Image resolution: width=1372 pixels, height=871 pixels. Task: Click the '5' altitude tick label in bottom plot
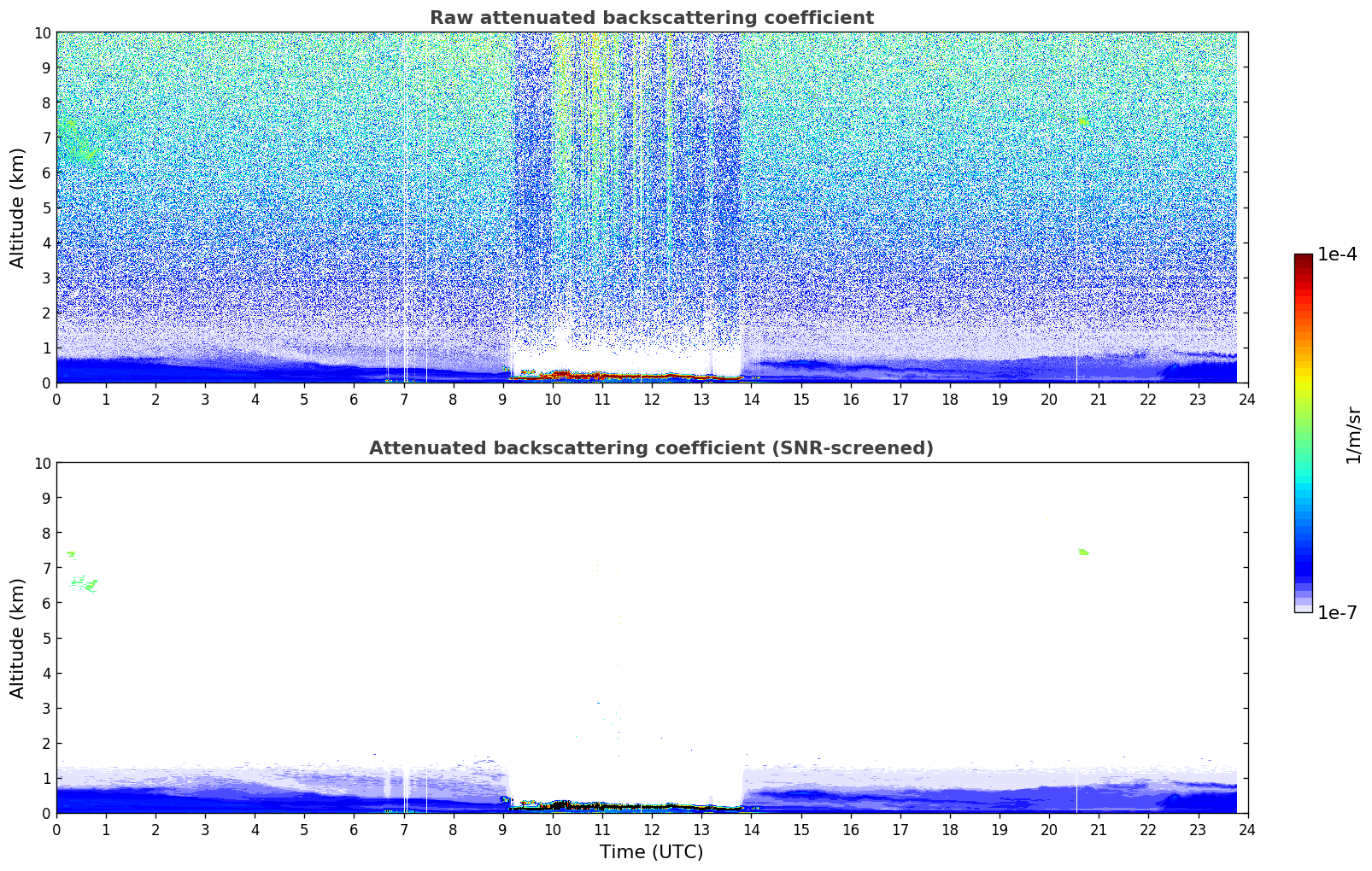click(x=47, y=638)
